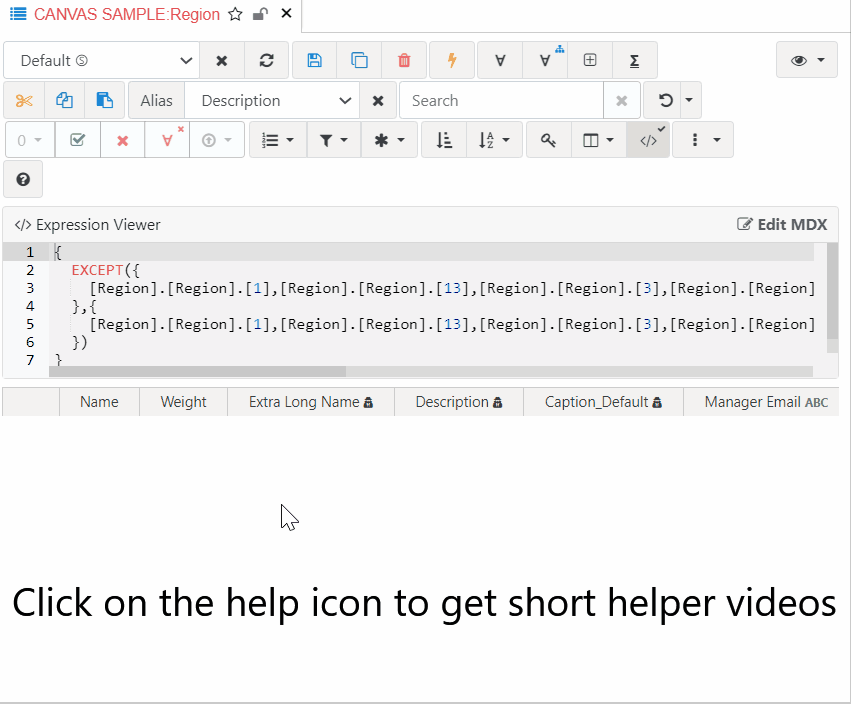The image size is (851, 704).
Task: Expand the filter funnel dropdown
Action: click(333, 141)
